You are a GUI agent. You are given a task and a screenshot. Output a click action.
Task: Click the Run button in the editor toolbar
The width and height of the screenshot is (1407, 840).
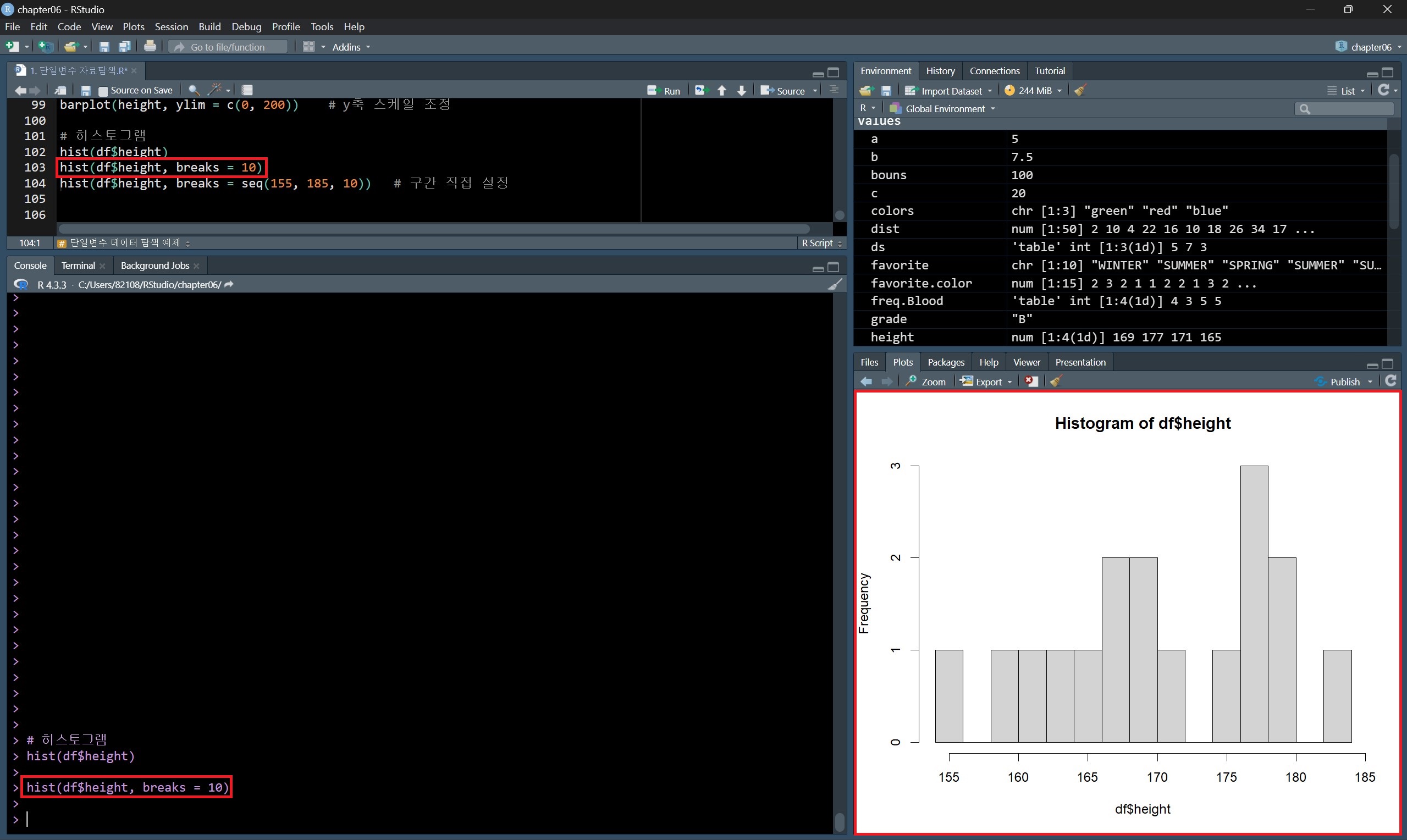(x=664, y=91)
